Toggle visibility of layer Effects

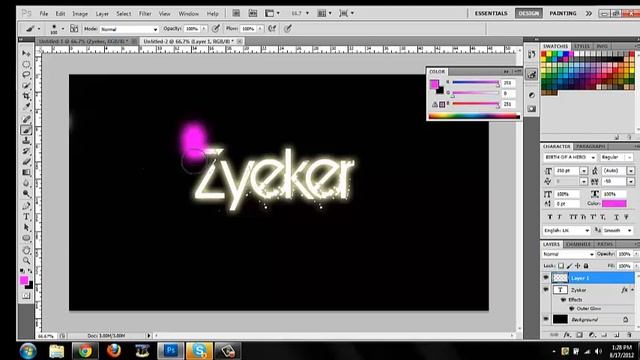pyautogui.click(x=563, y=300)
